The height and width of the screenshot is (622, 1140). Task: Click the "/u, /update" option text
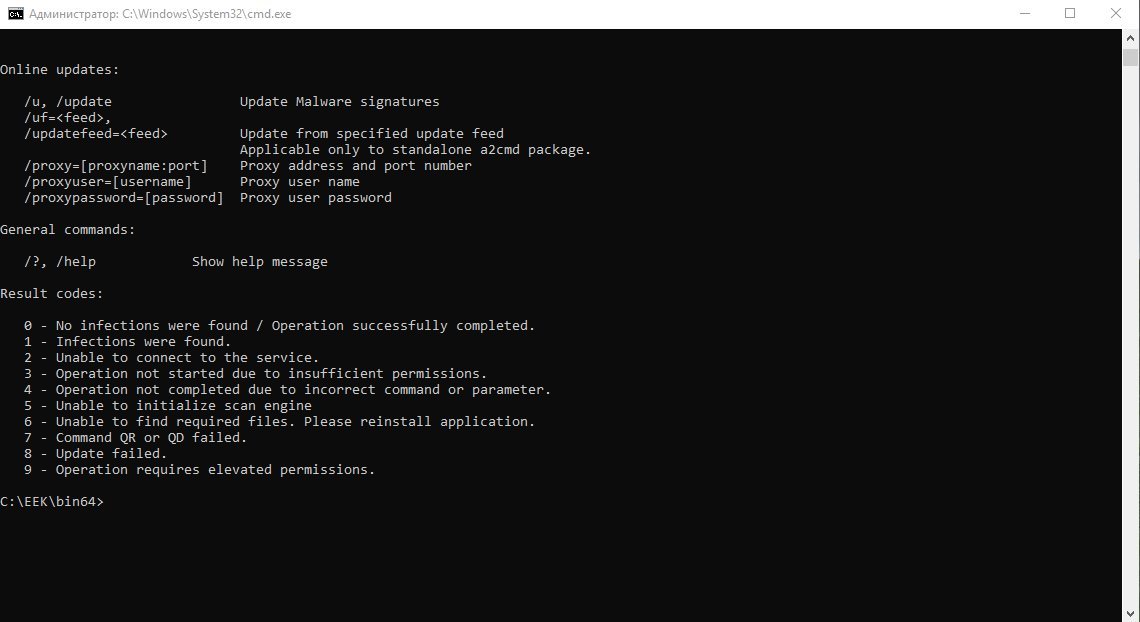(68, 102)
